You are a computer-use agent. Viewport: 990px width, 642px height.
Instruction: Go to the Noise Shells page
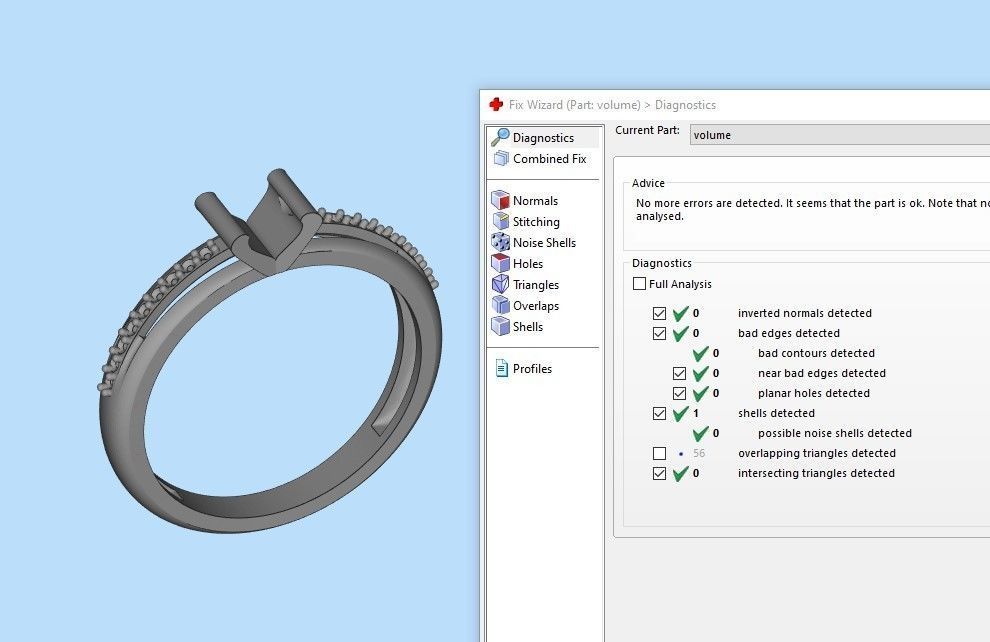[544, 242]
